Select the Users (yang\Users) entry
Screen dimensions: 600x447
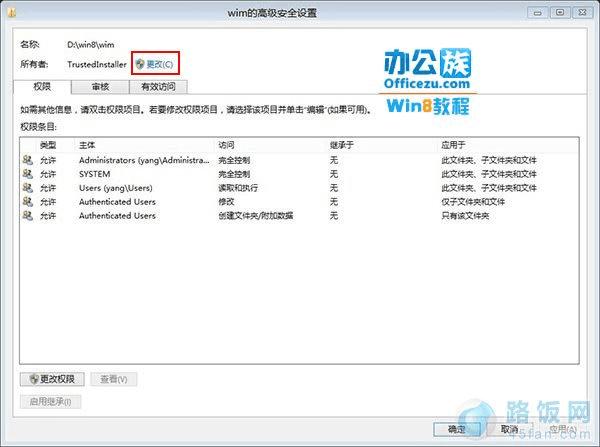[116, 188]
